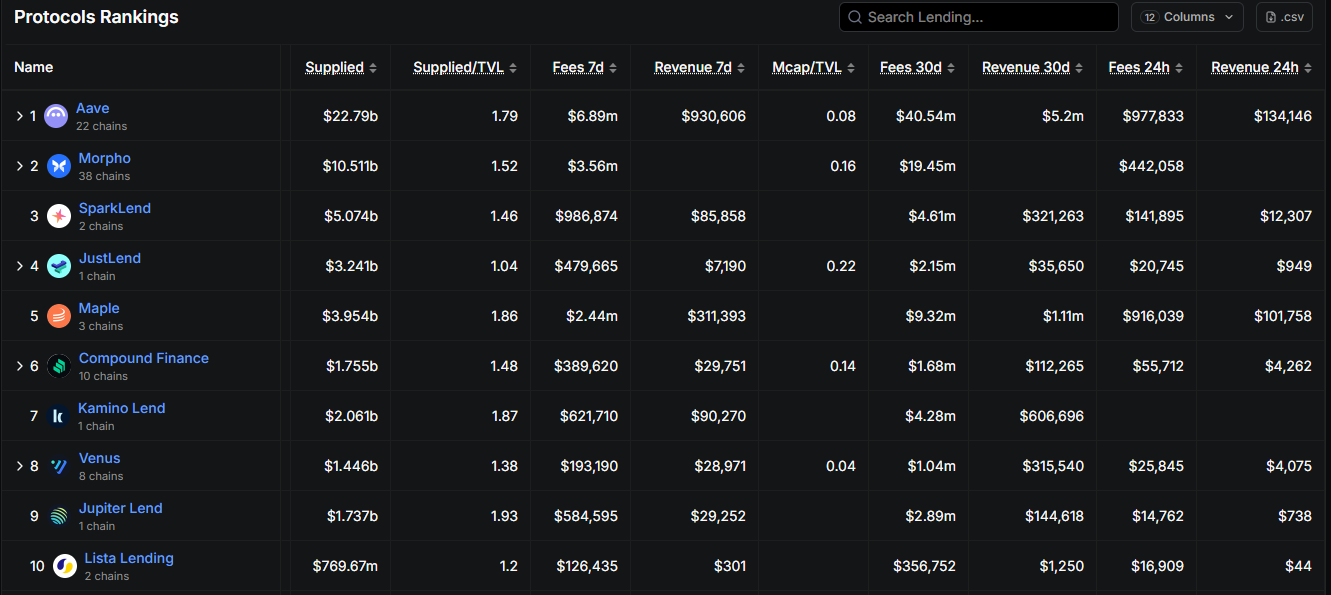The width and height of the screenshot is (1331, 595).
Task: Click the "38 chains" text under Morpho
Action: click(104, 176)
